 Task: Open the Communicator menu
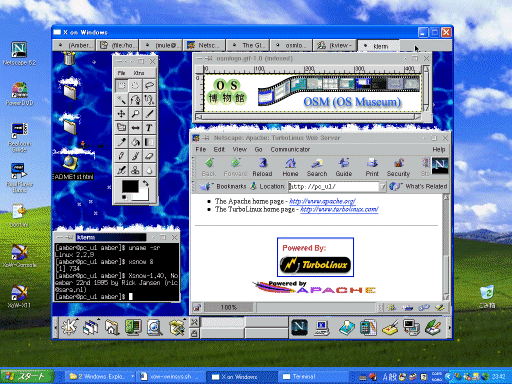(290, 149)
